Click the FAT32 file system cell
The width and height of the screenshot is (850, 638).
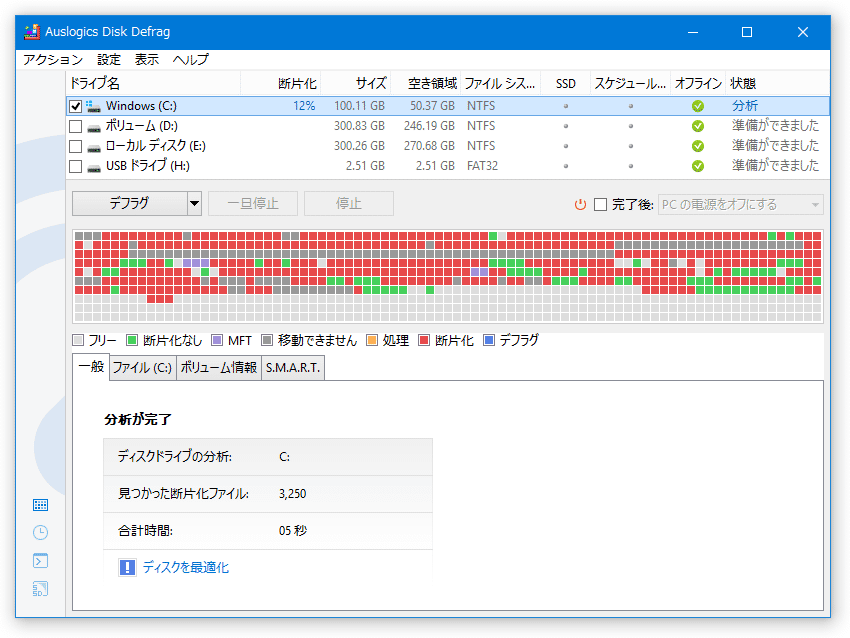point(482,166)
